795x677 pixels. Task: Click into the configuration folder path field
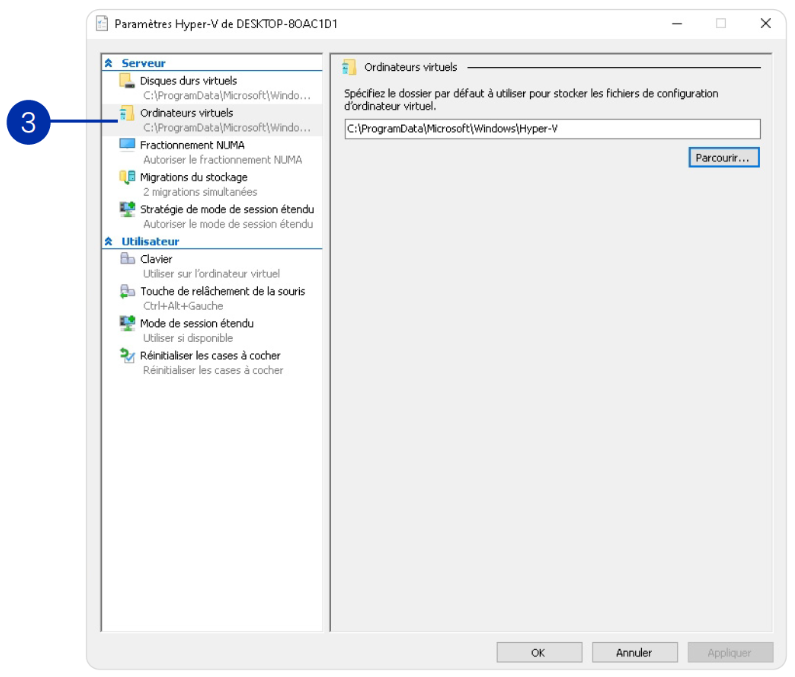coord(552,129)
